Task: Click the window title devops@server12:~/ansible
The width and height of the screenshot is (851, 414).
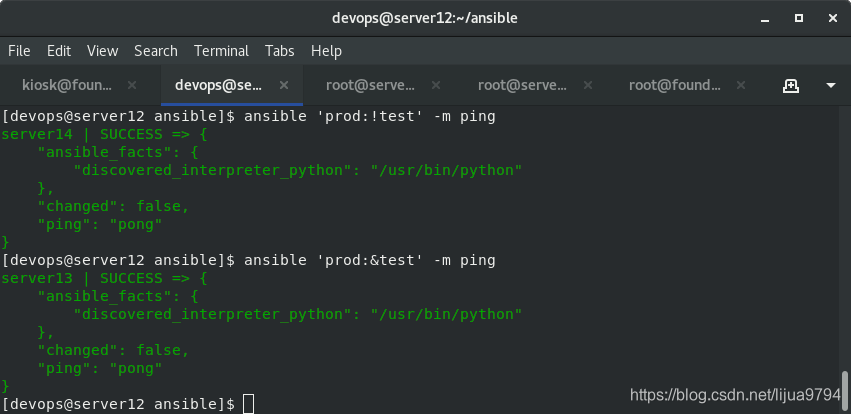Action: coord(425,18)
